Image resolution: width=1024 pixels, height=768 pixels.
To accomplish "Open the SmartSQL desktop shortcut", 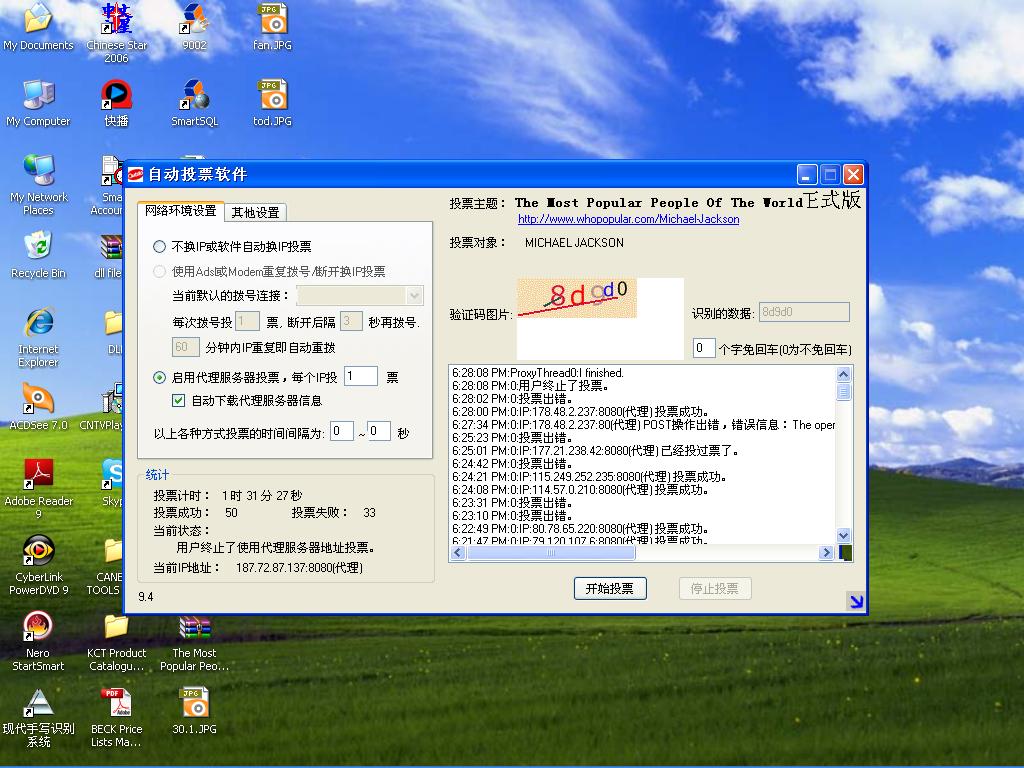I will point(194,96).
